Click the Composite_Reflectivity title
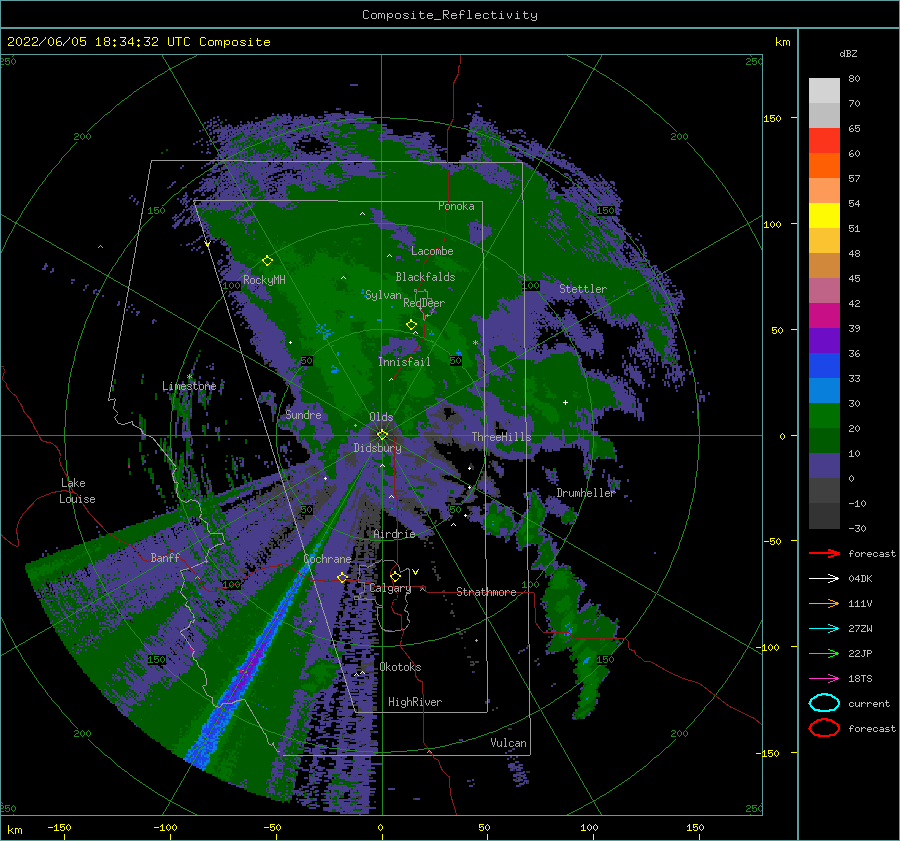This screenshot has height=841, width=900. 449,15
